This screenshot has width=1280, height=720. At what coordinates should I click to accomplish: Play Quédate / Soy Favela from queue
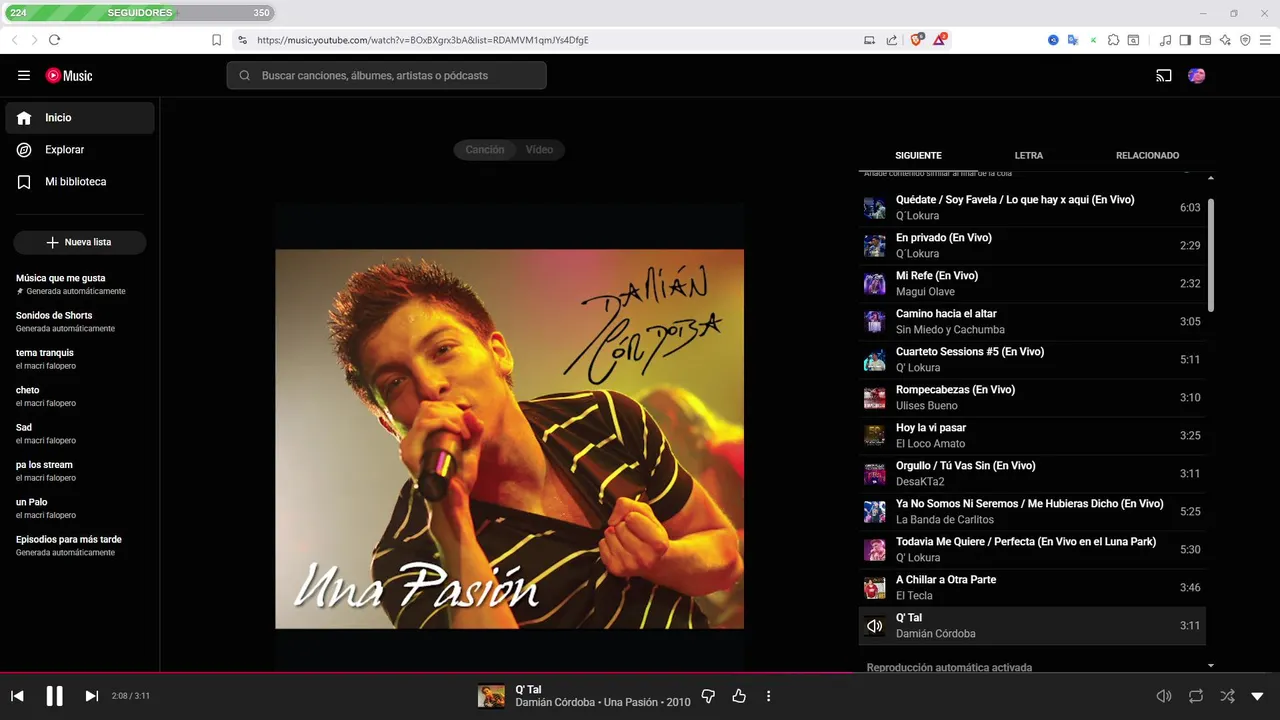point(1032,208)
